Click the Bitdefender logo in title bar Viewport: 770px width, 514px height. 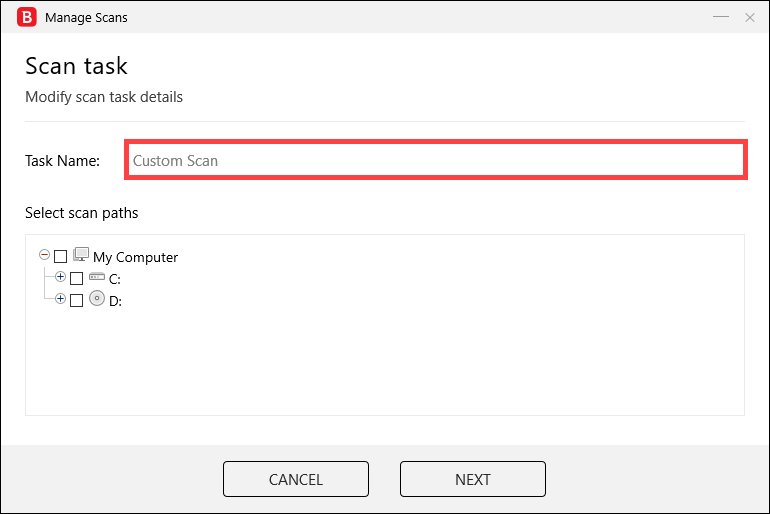tap(27, 17)
